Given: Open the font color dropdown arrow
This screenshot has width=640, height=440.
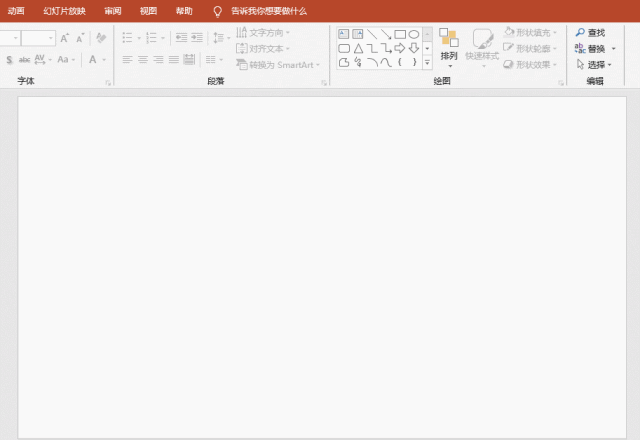Looking at the screenshot, I should tap(104, 60).
